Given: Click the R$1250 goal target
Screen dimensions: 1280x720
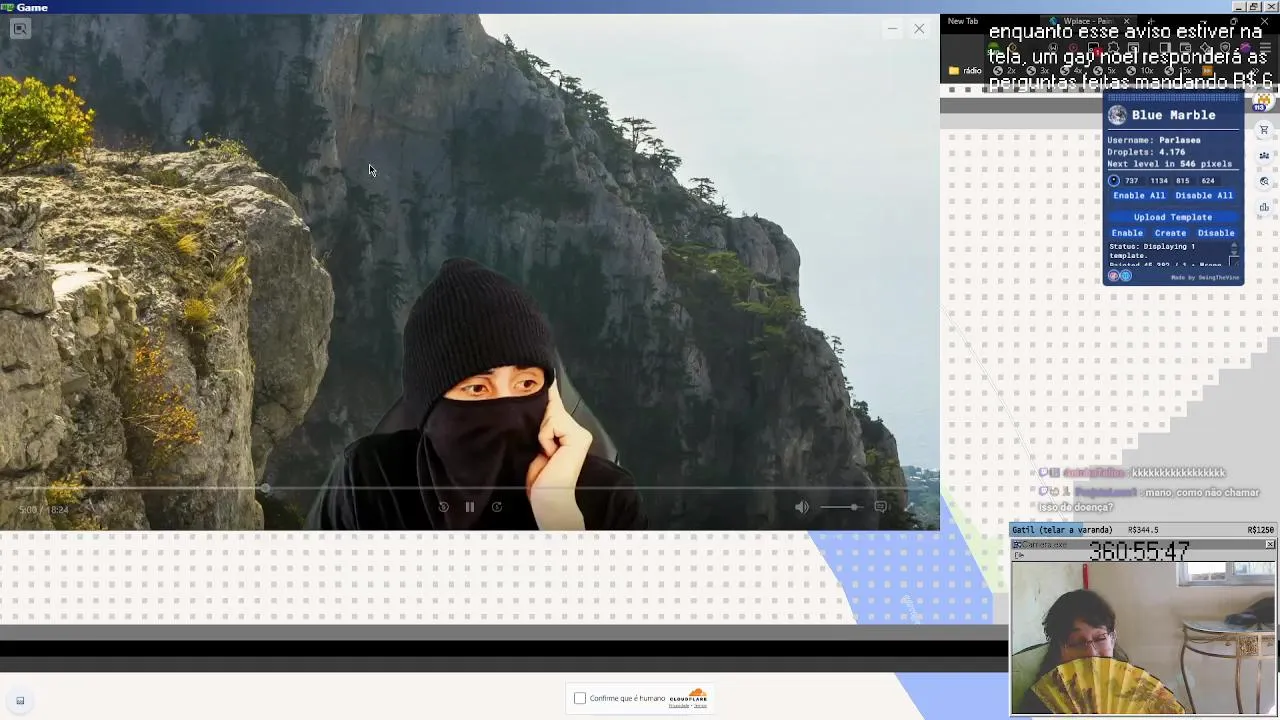Looking at the screenshot, I should pyautogui.click(x=1260, y=530).
